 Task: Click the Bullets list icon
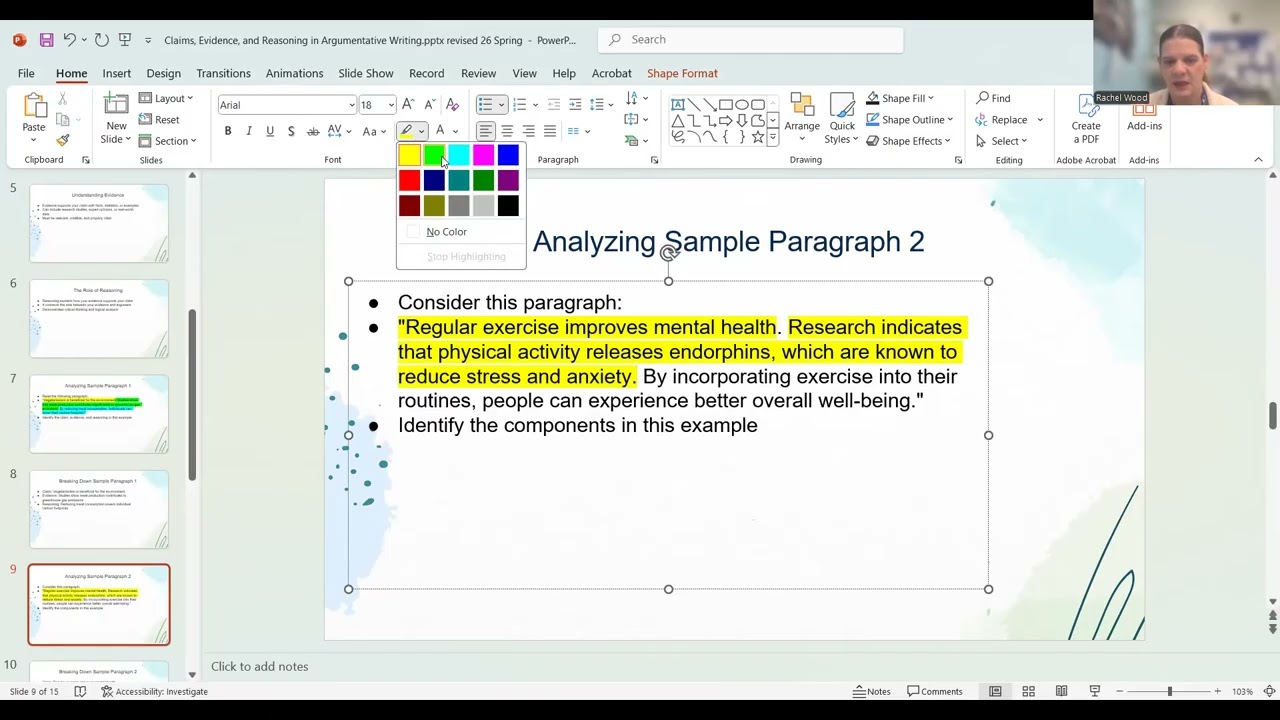coord(485,105)
